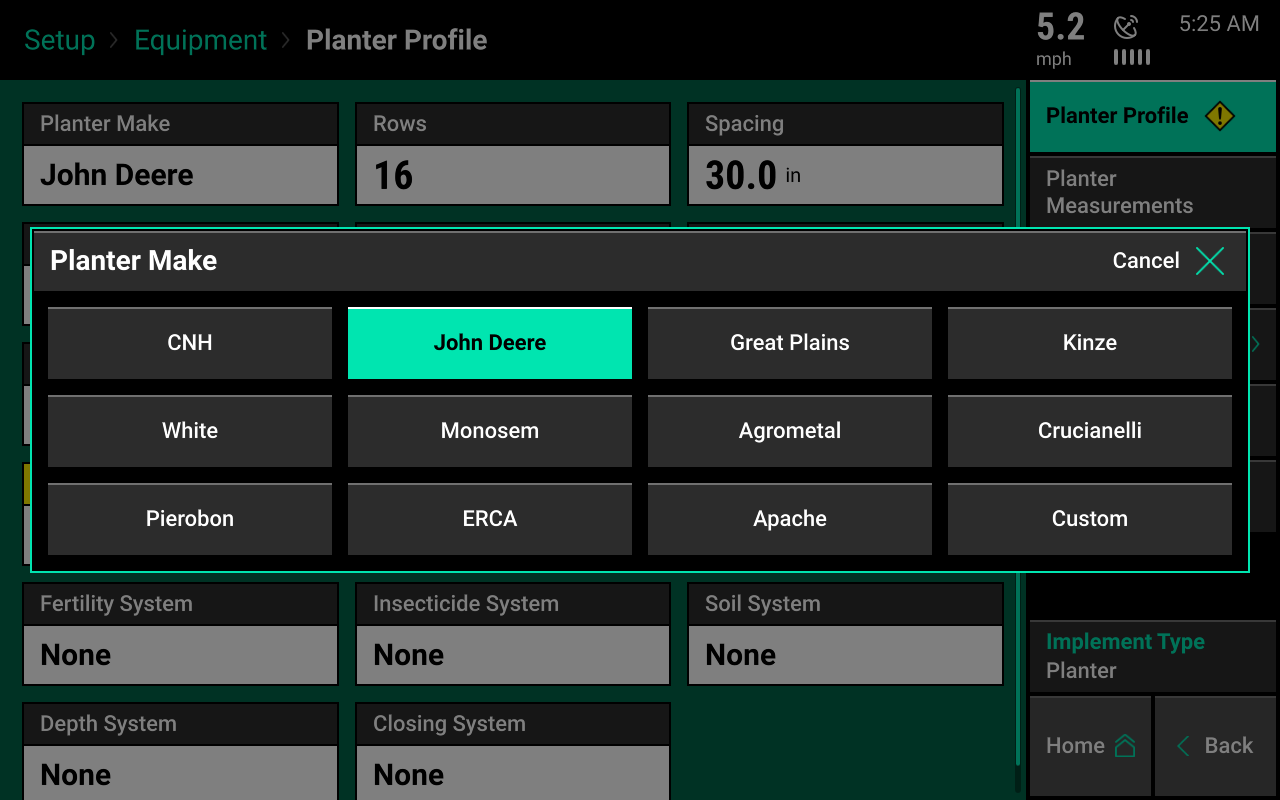This screenshot has width=1280, height=800.
Task: Tap the yellow warning diamond on Planter Profile
Action: [1220, 116]
